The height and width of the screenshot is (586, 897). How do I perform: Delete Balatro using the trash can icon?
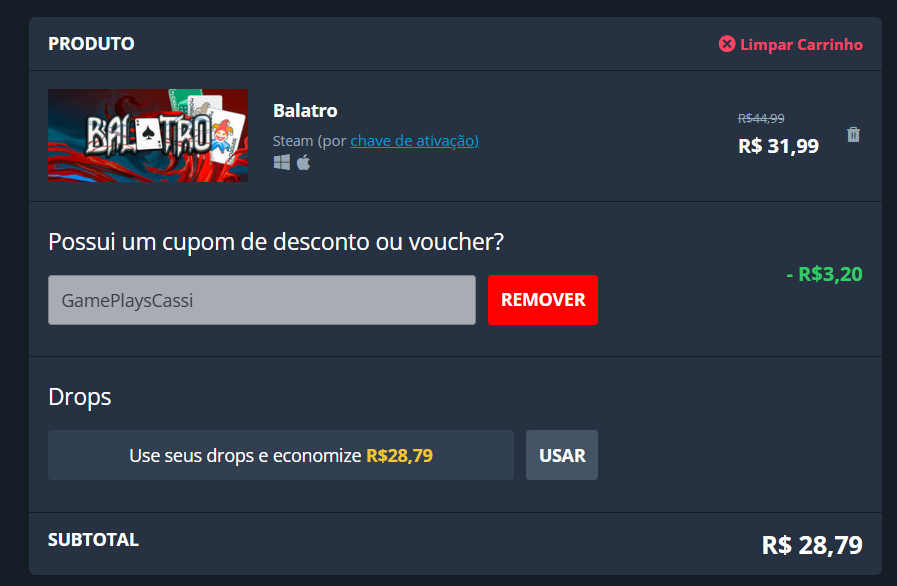point(853,134)
